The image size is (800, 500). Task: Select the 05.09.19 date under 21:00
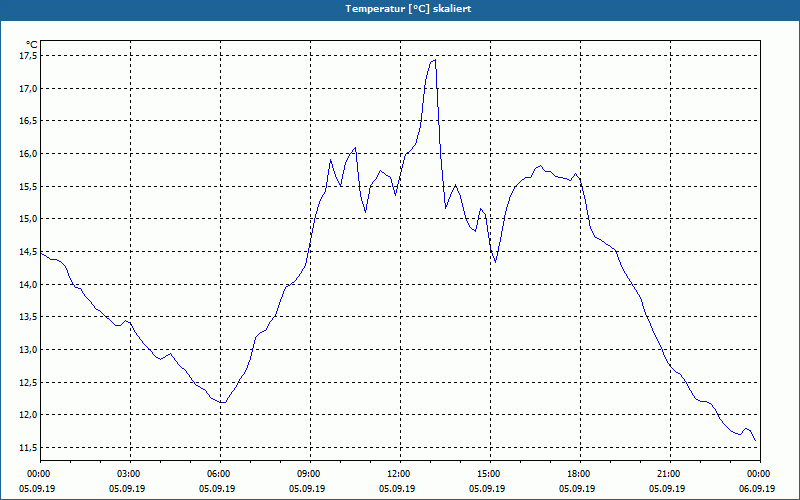click(x=667, y=489)
